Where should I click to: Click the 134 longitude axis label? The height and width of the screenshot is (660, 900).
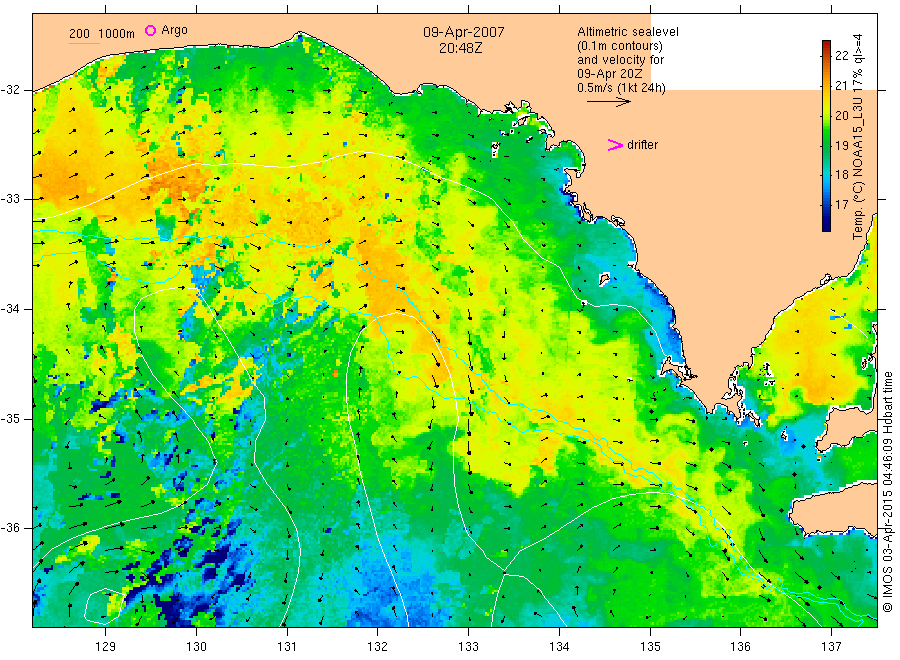coord(559,647)
